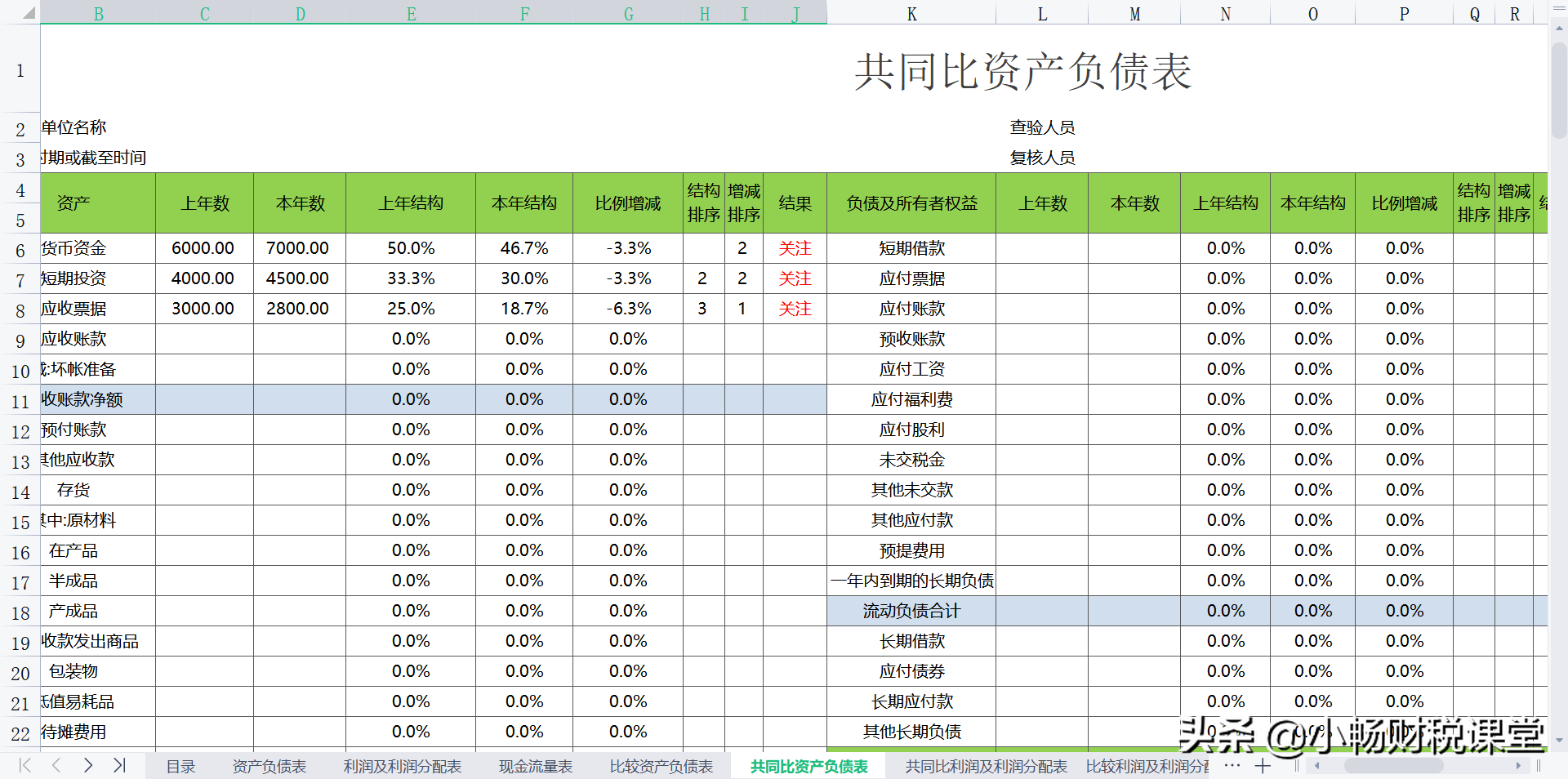
Task: Click the next sheet arrow icon
Action: pyautogui.click(x=87, y=766)
